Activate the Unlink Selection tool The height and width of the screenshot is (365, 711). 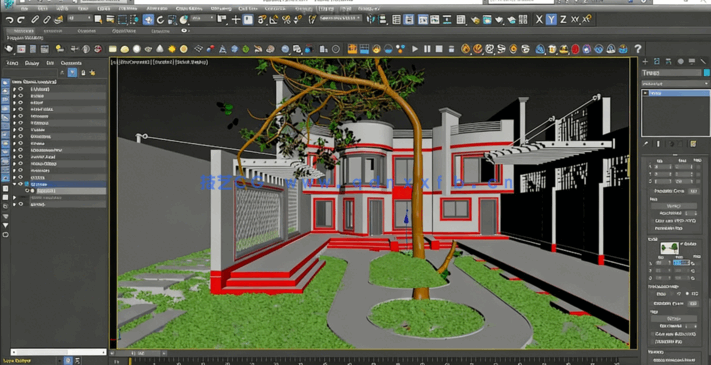point(47,19)
